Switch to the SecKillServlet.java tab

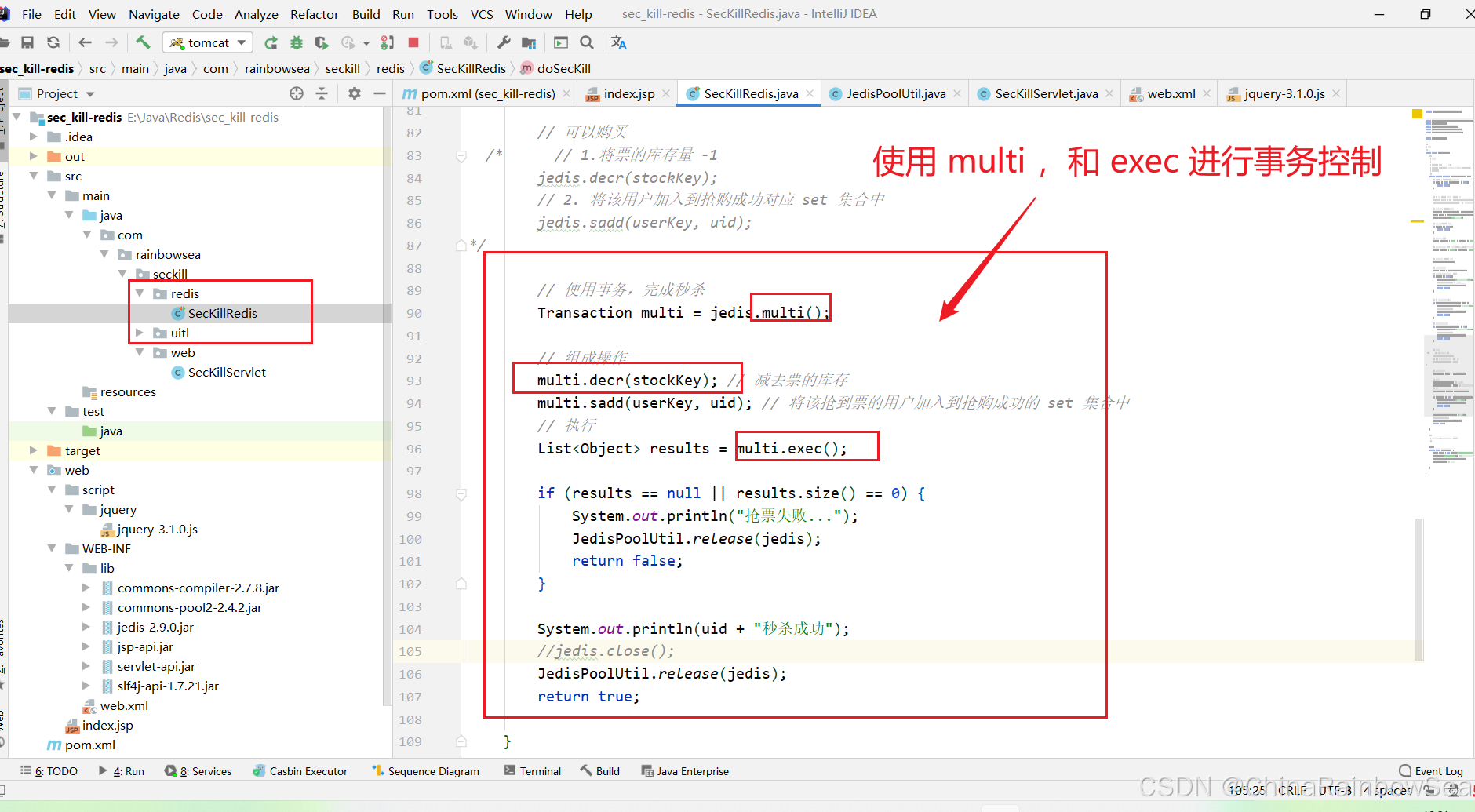(x=1046, y=93)
